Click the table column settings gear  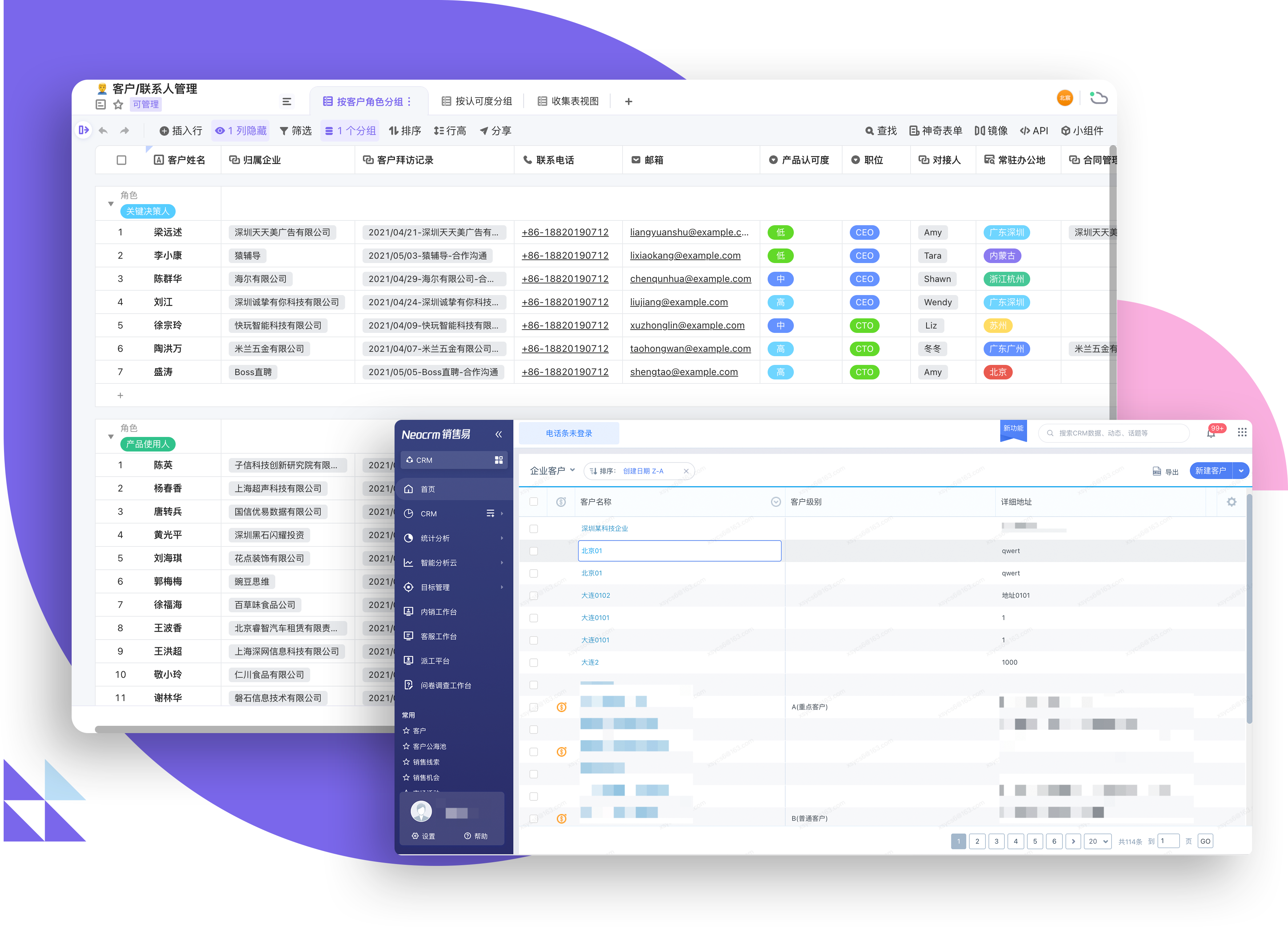(1231, 502)
